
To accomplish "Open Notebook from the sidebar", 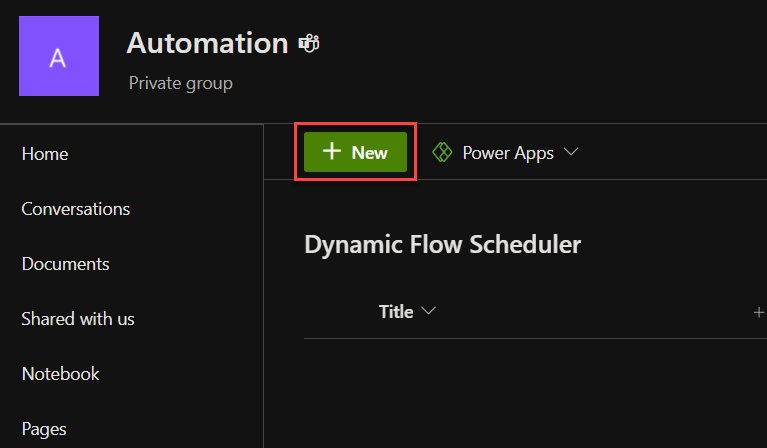I will pyautogui.click(x=61, y=374).
